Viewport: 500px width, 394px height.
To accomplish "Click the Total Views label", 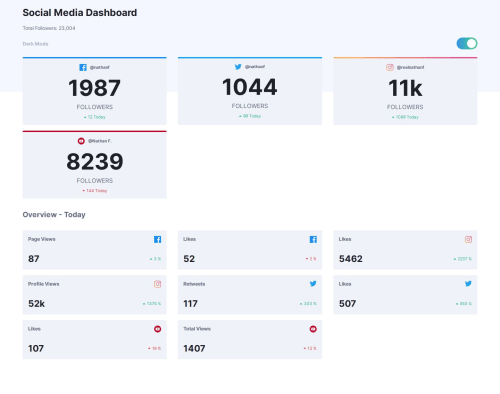I will [197, 329].
